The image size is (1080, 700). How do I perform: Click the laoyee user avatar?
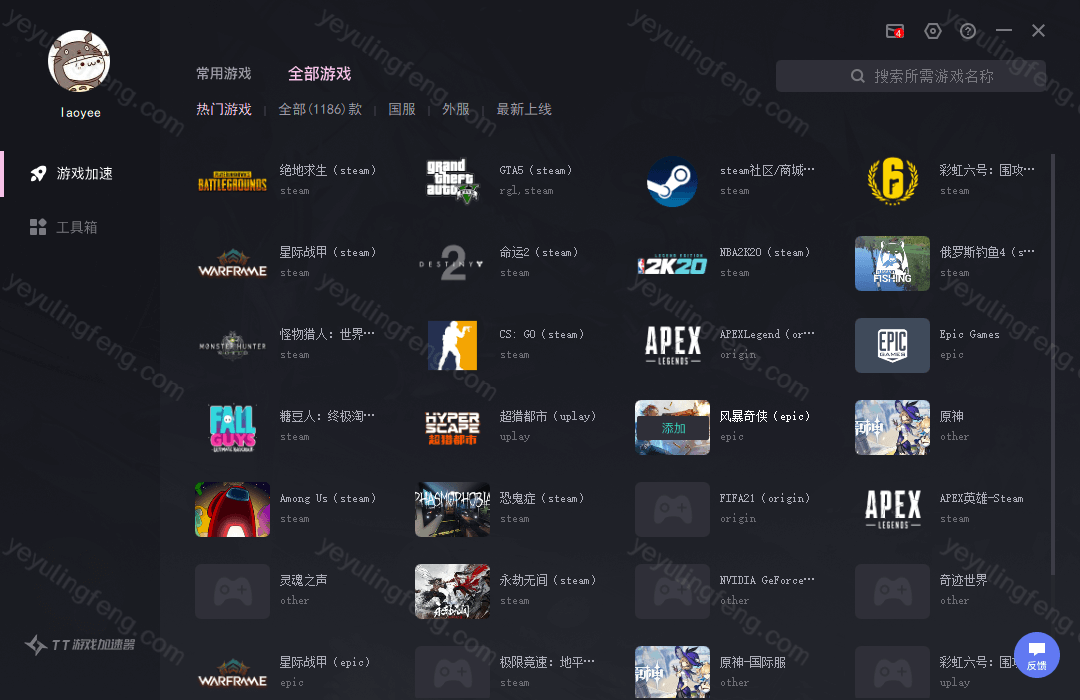point(79,61)
